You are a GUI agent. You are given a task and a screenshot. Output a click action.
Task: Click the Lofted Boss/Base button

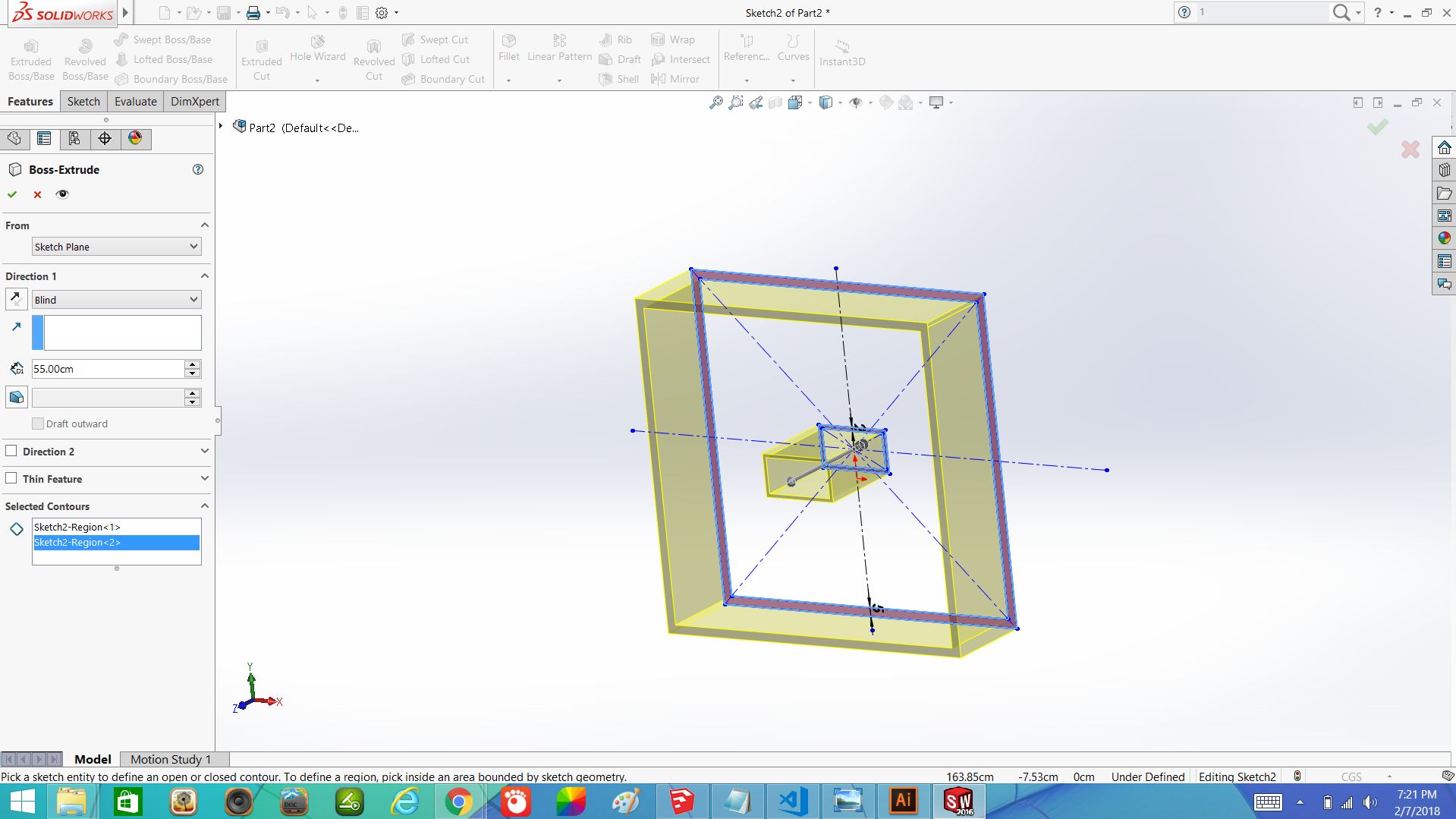pos(164,59)
